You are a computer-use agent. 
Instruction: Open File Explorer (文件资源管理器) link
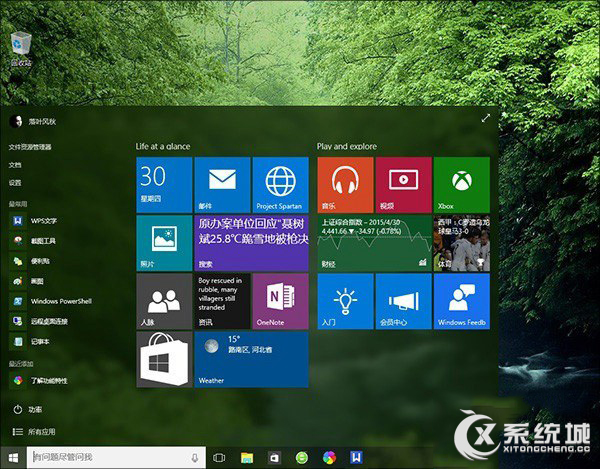30,147
